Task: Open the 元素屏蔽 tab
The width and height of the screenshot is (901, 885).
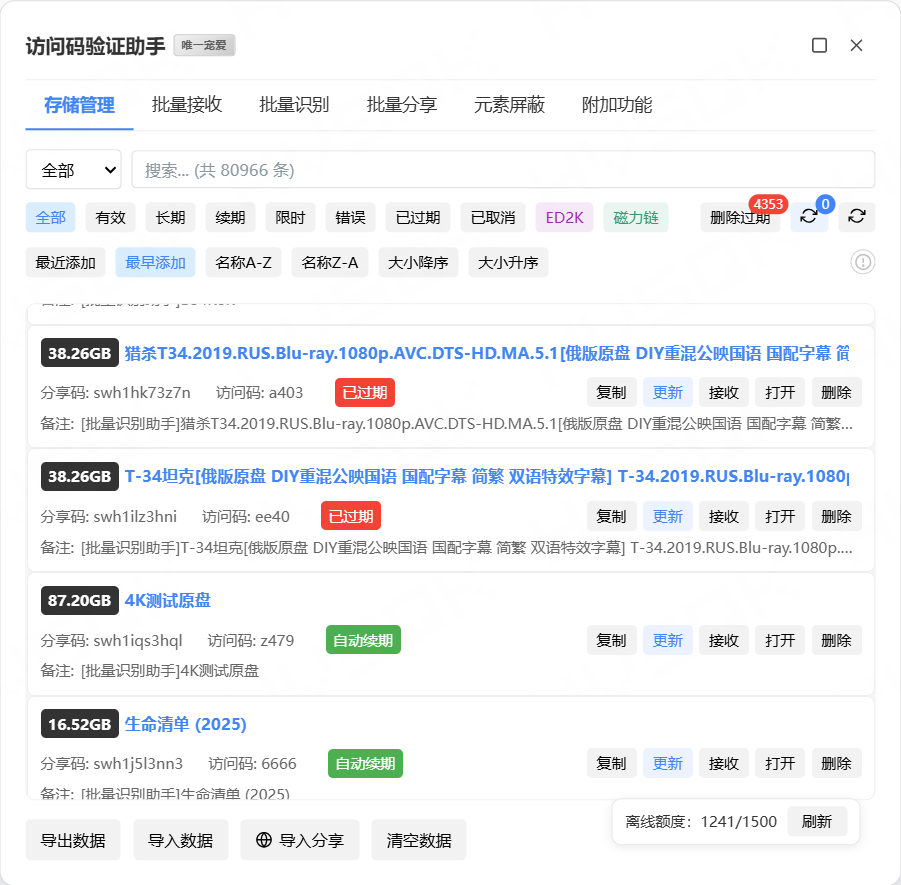Action: coord(509,105)
